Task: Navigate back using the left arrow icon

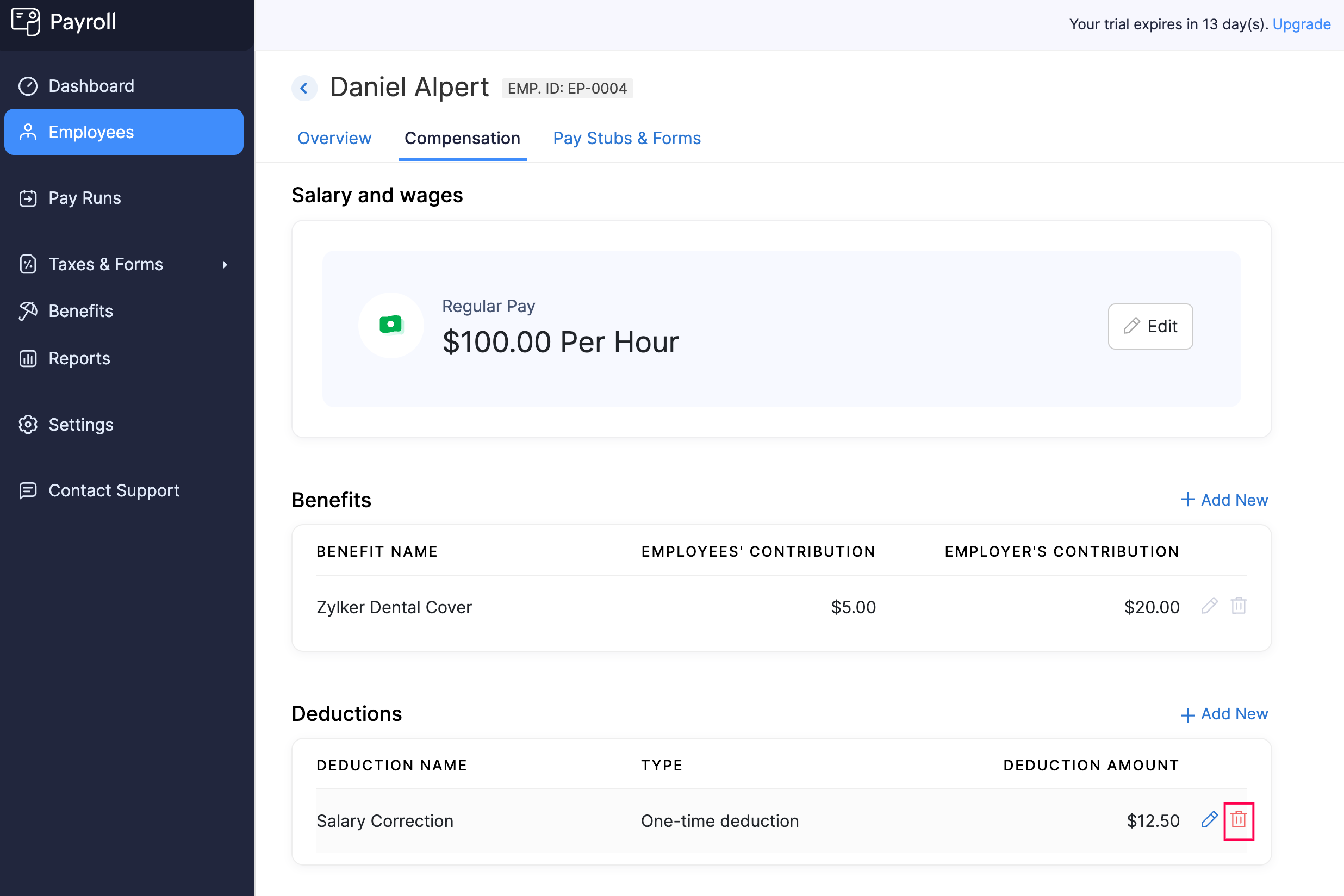Action: pyautogui.click(x=305, y=88)
